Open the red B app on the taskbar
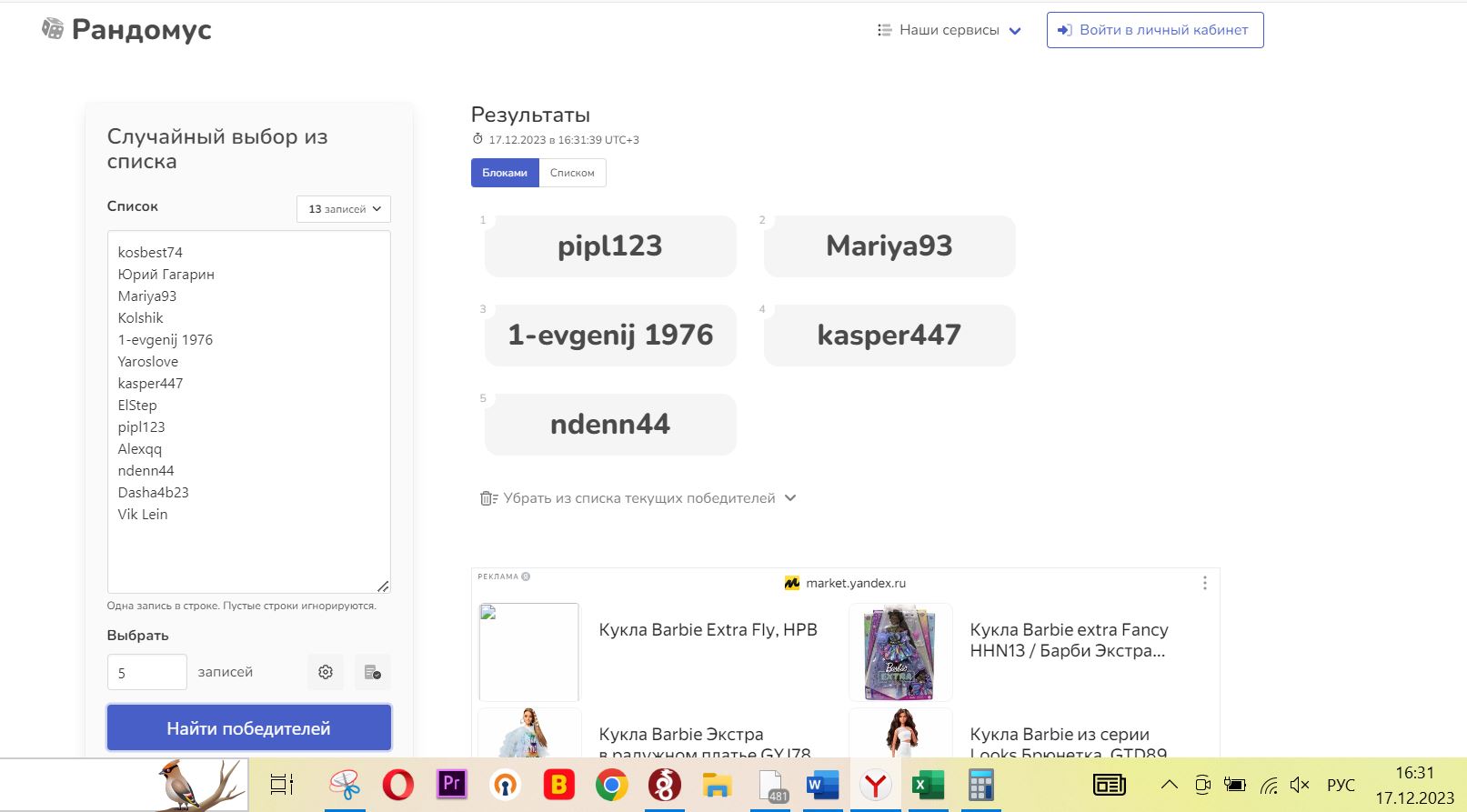 tap(558, 784)
